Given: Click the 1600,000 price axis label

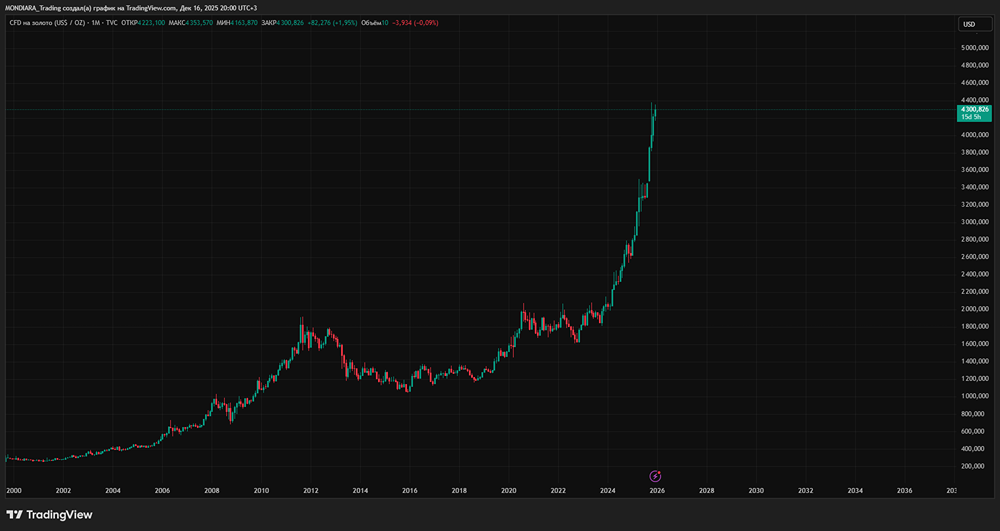Looking at the screenshot, I should (x=974, y=344).
